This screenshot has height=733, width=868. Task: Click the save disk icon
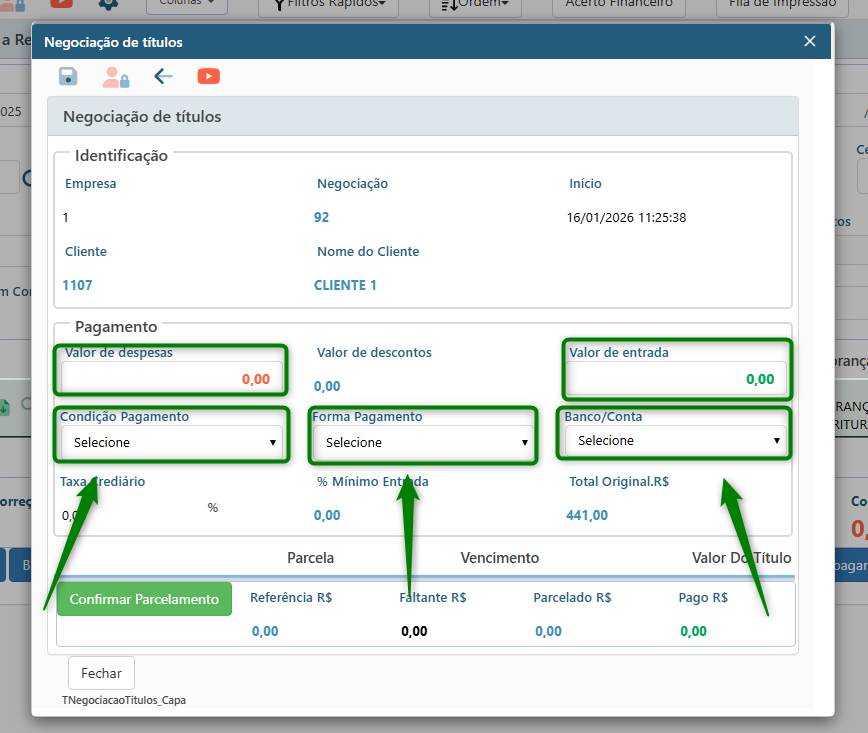[68, 77]
